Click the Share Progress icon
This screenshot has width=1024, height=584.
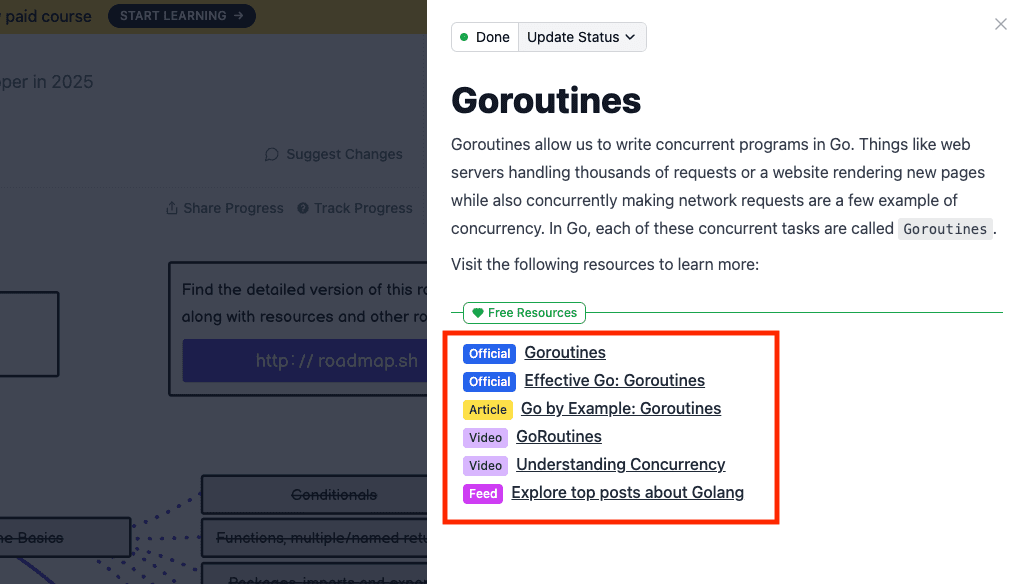tap(172, 208)
